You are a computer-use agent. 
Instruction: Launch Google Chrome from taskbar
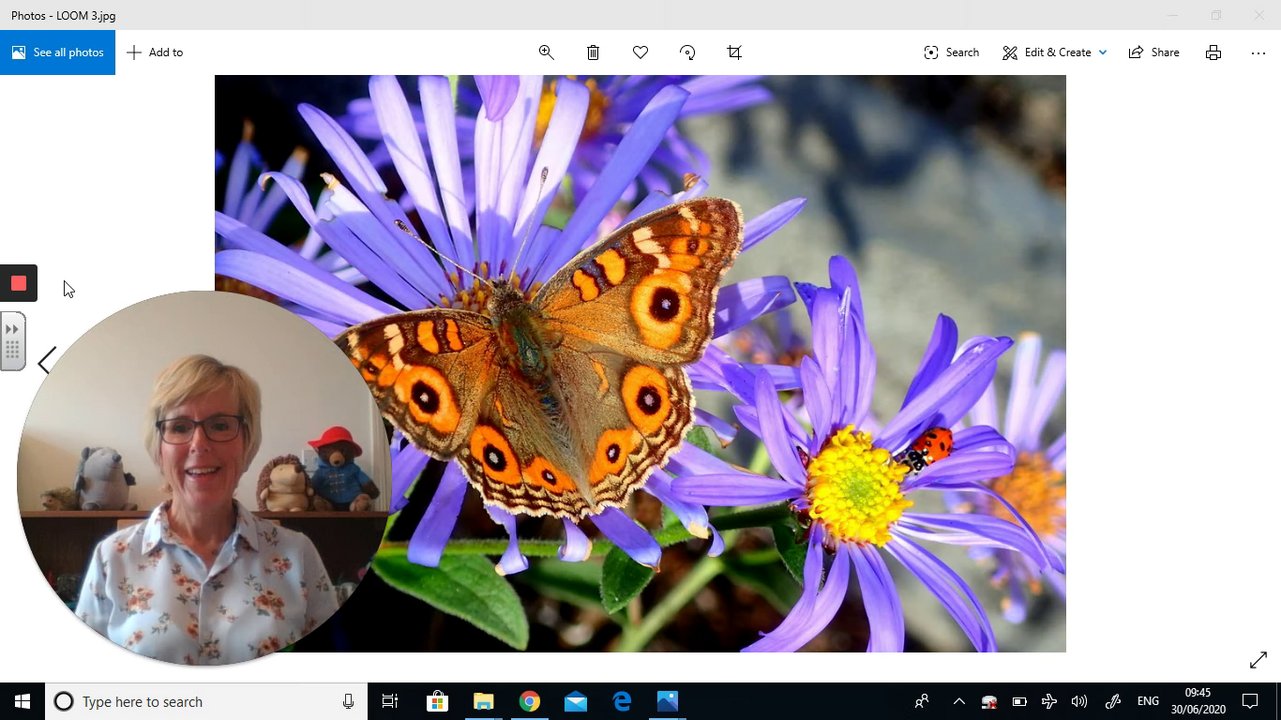point(529,701)
